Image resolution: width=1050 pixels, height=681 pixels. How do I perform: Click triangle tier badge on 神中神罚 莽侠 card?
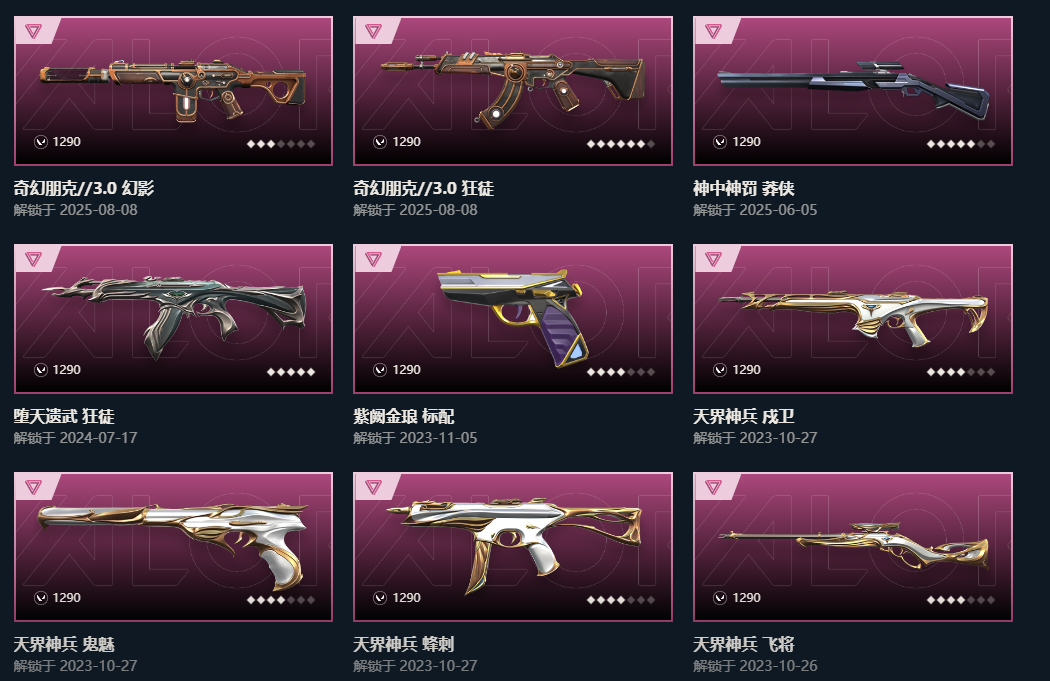coord(713,30)
